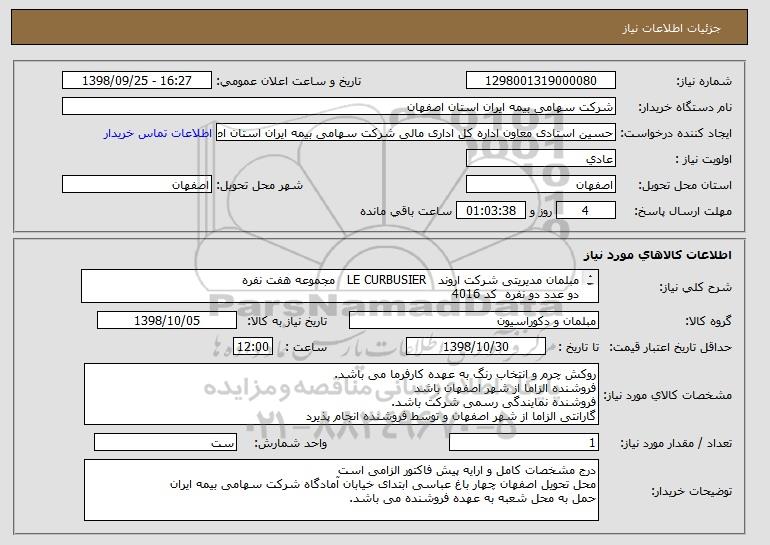Select the label شهر محل تحویل

click(260, 186)
